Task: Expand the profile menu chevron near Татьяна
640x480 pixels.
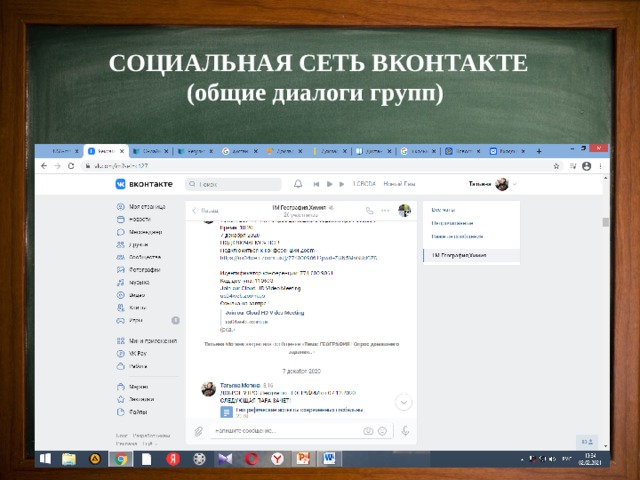Action: [515, 184]
